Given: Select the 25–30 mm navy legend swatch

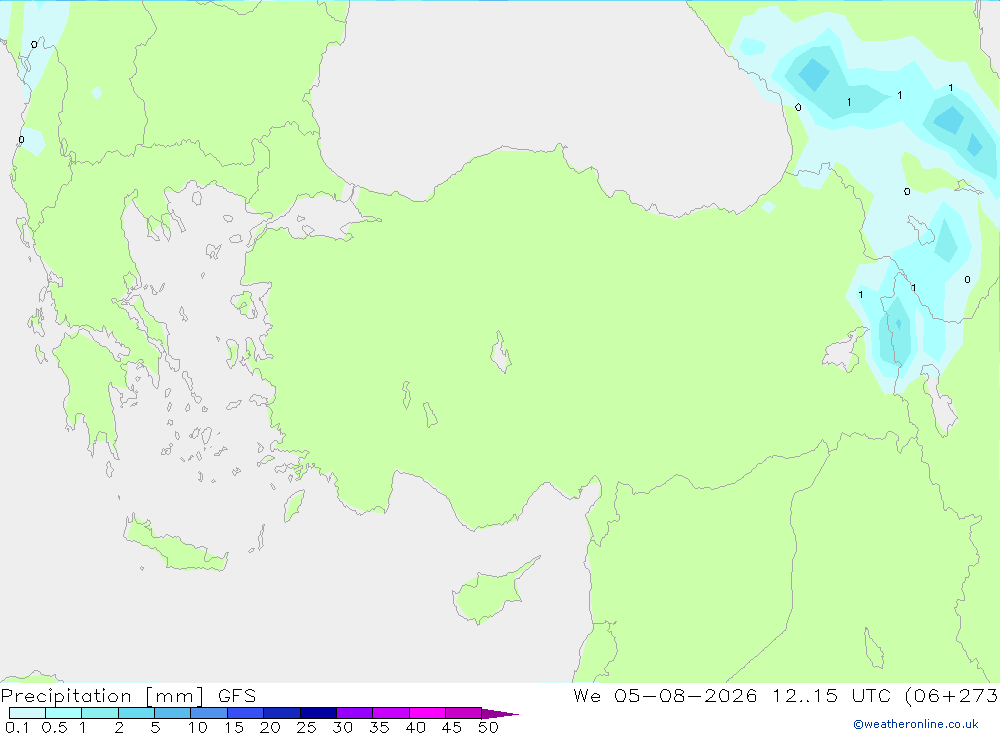Looking at the screenshot, I should tap(318, 713).
